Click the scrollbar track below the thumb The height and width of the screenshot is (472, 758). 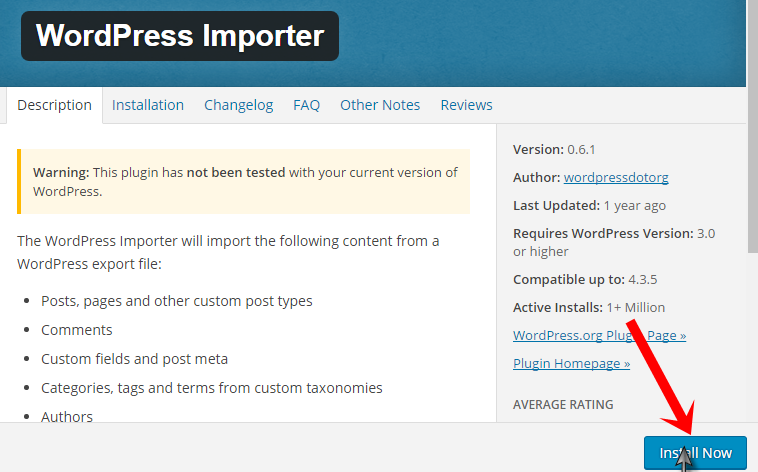753,339
